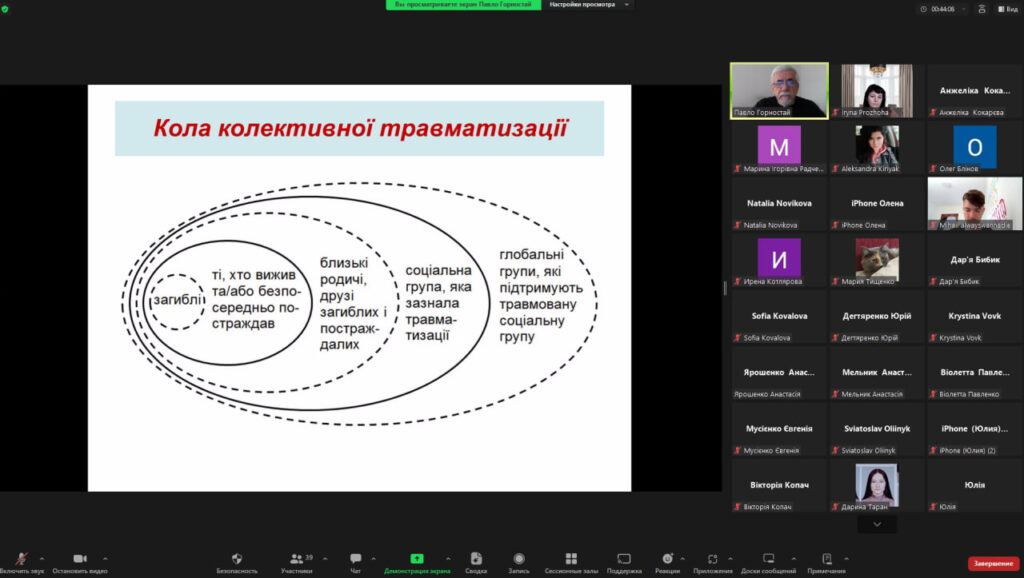Screen dimensions: 1024x578
Task: Click the Поддержка support button
Action: pyautogui.click(x=624, y=561)
